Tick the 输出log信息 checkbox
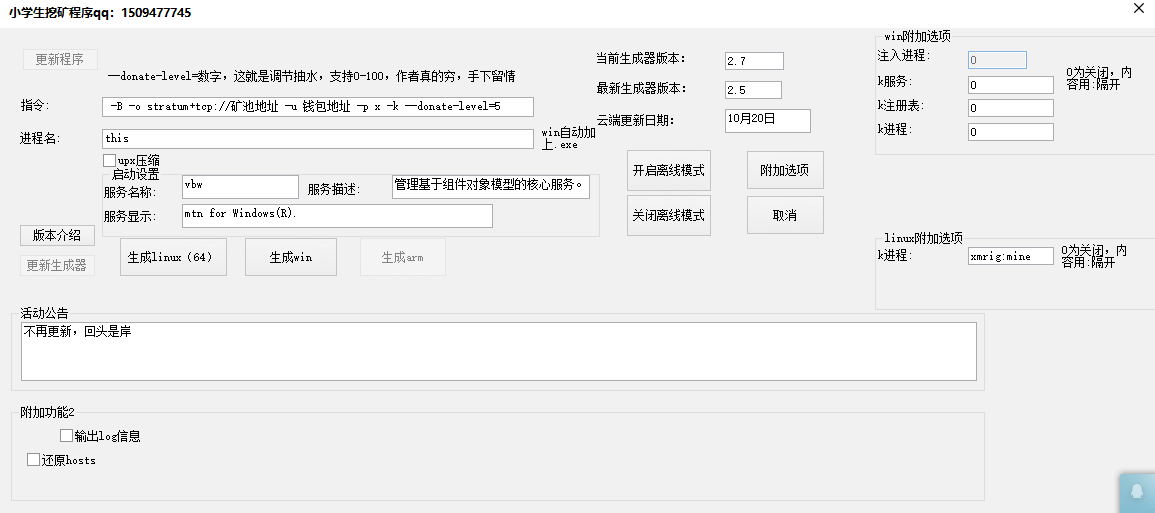The image size is (1155, 513). [x=67, y=436]
